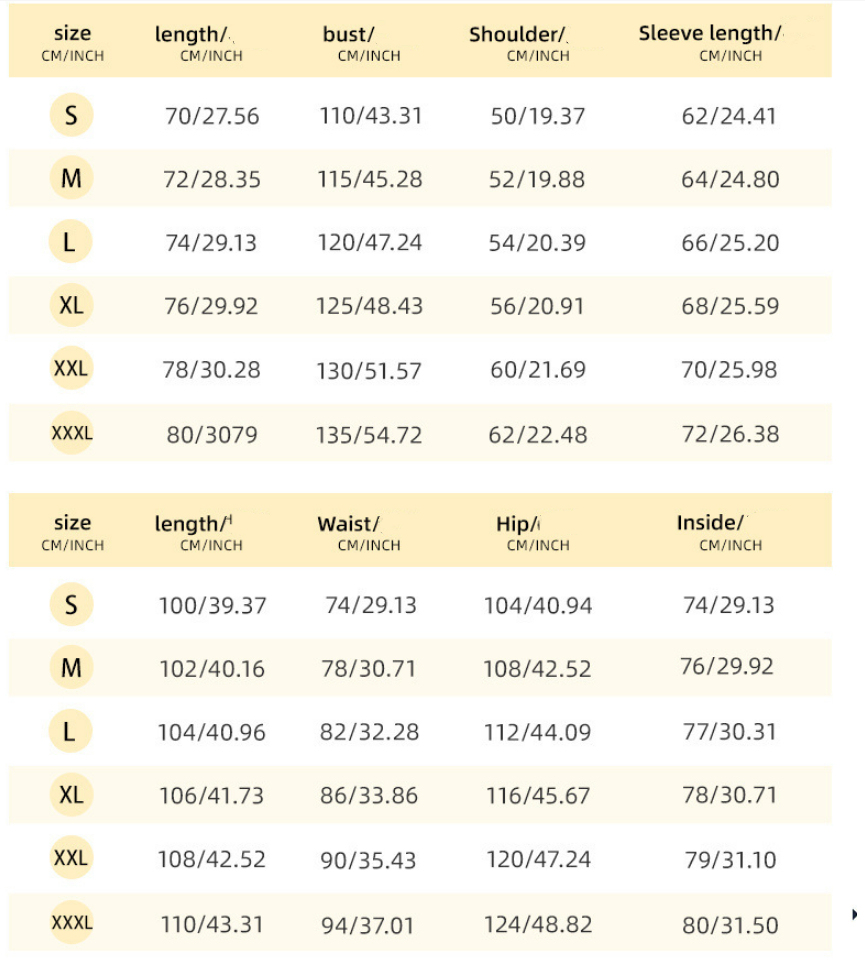Image resolution: width=865 pixels, height=964 pixels.
Task: Click the S size badge in Waist table
Action: (x=70, y=605)
